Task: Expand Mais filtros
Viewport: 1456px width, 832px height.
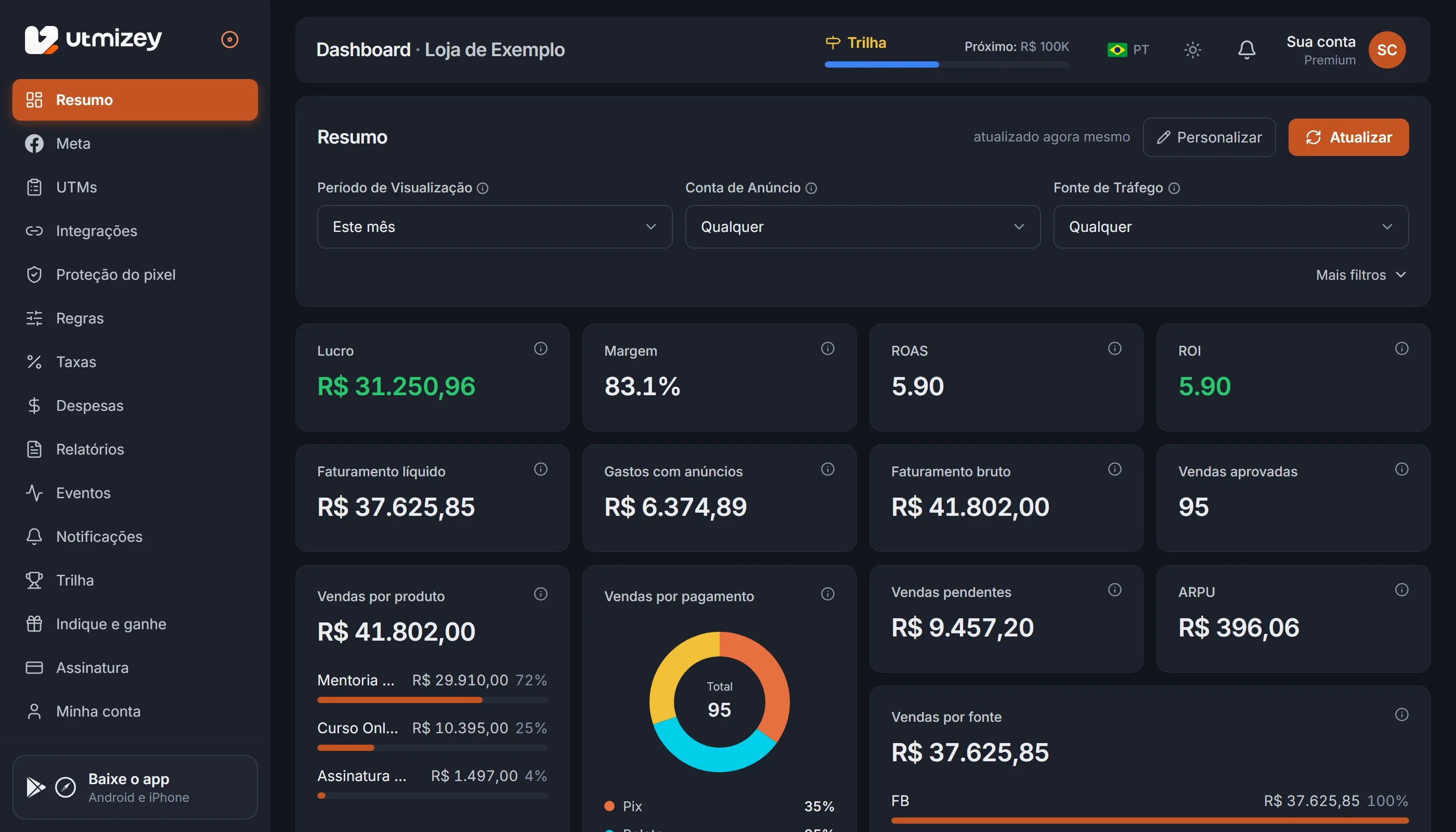Action: 1360,275
